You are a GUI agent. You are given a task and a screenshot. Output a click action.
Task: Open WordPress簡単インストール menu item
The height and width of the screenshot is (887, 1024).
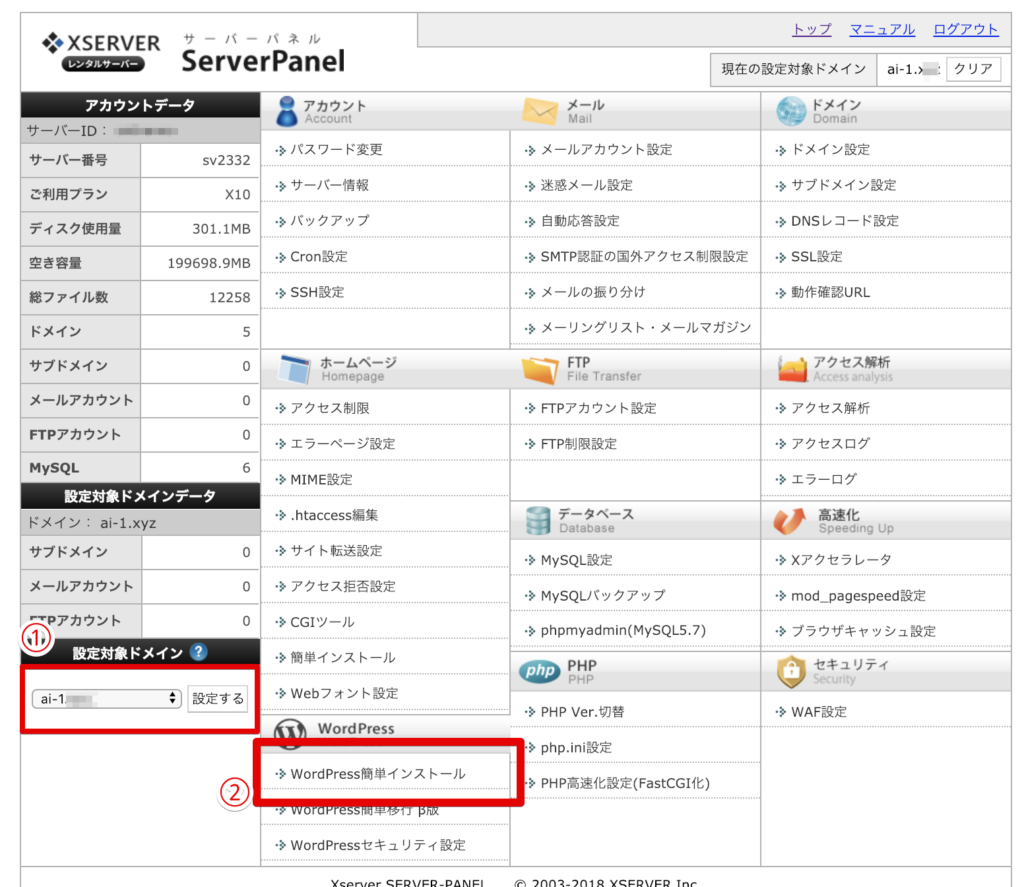point(377,773)
